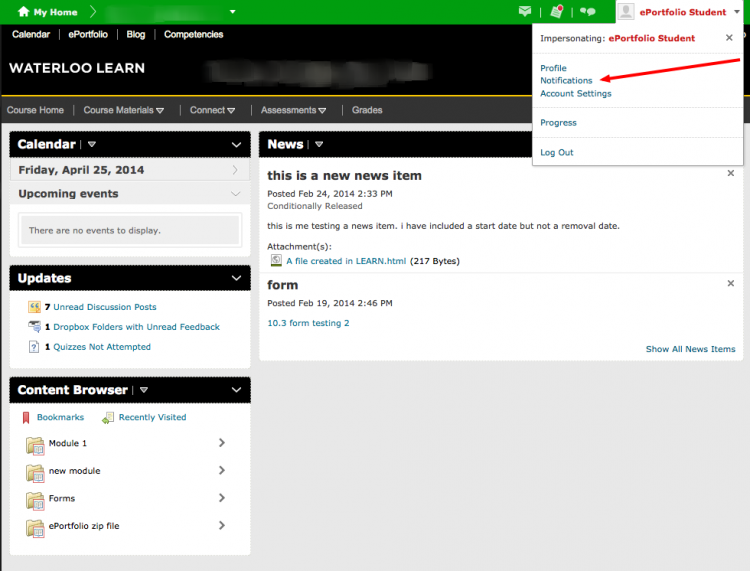Click the ePortfolio Student name in header

683,12
